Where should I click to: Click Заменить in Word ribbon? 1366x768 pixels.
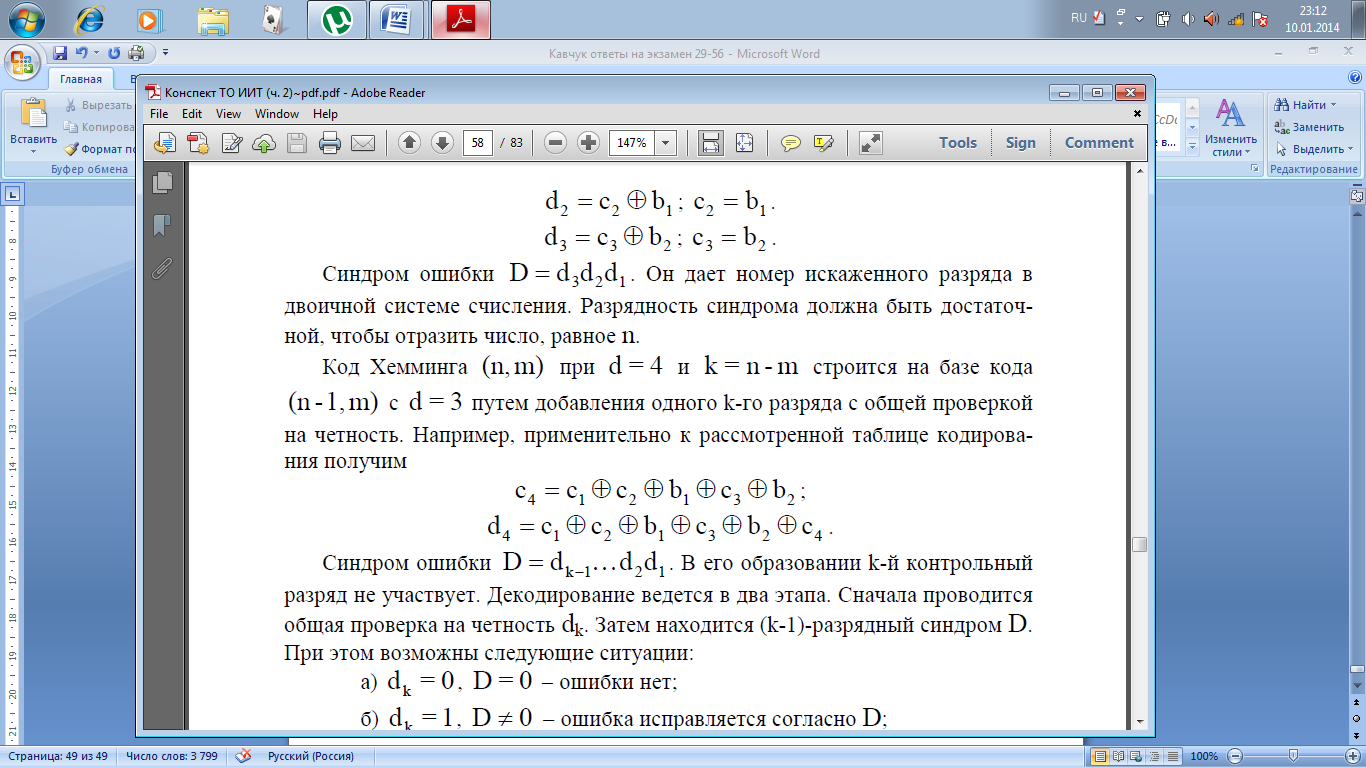1311,127
